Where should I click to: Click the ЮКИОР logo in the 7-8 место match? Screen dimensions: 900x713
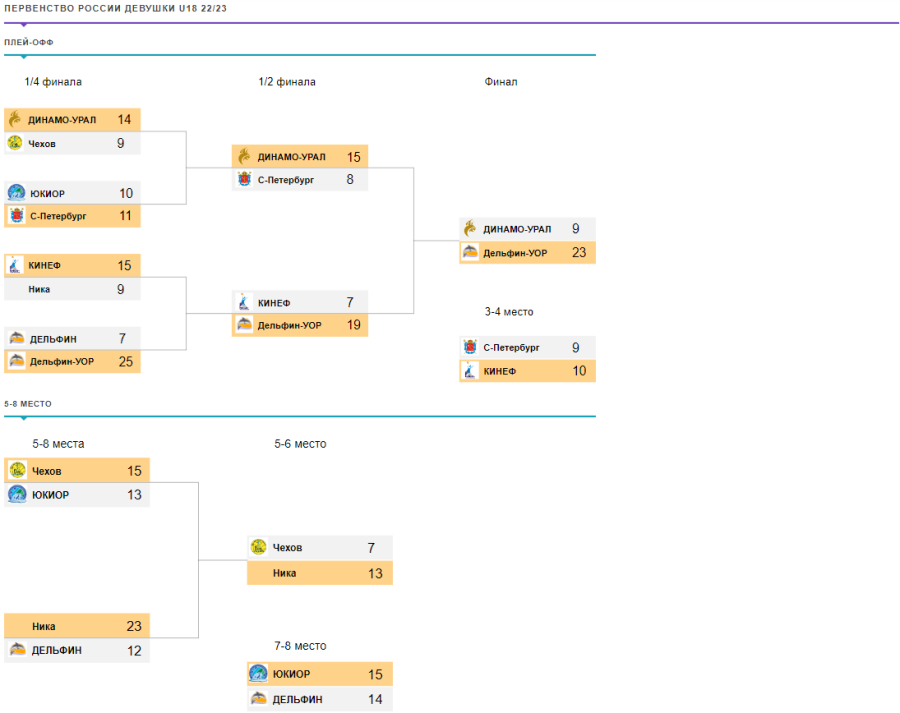[x=258, y=674]
